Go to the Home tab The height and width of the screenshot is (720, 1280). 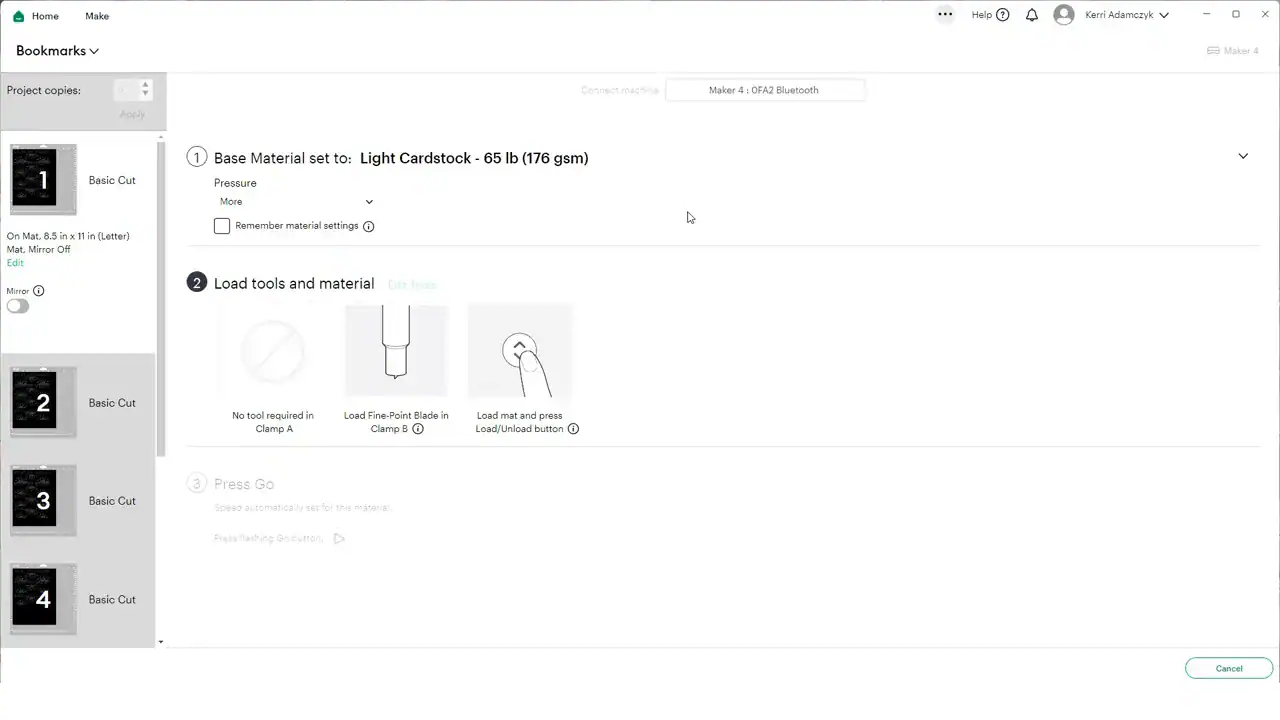click(x=45, y=16)
